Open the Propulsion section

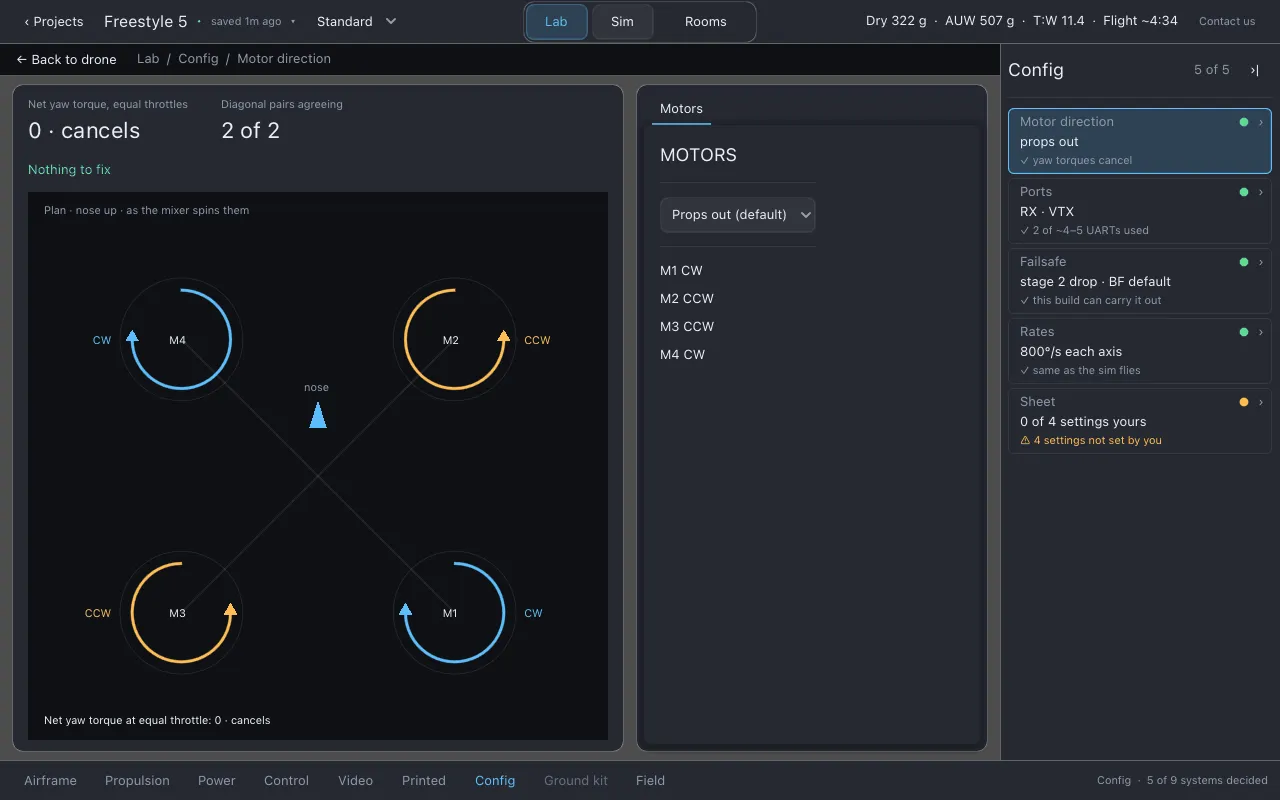click(x=137, y=780)
